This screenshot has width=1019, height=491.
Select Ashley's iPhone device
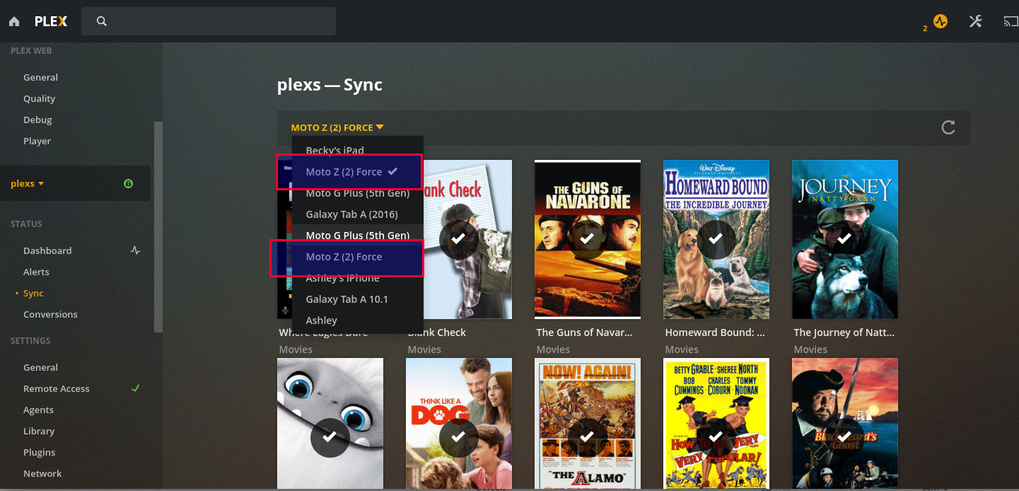[x=357, y=280]
